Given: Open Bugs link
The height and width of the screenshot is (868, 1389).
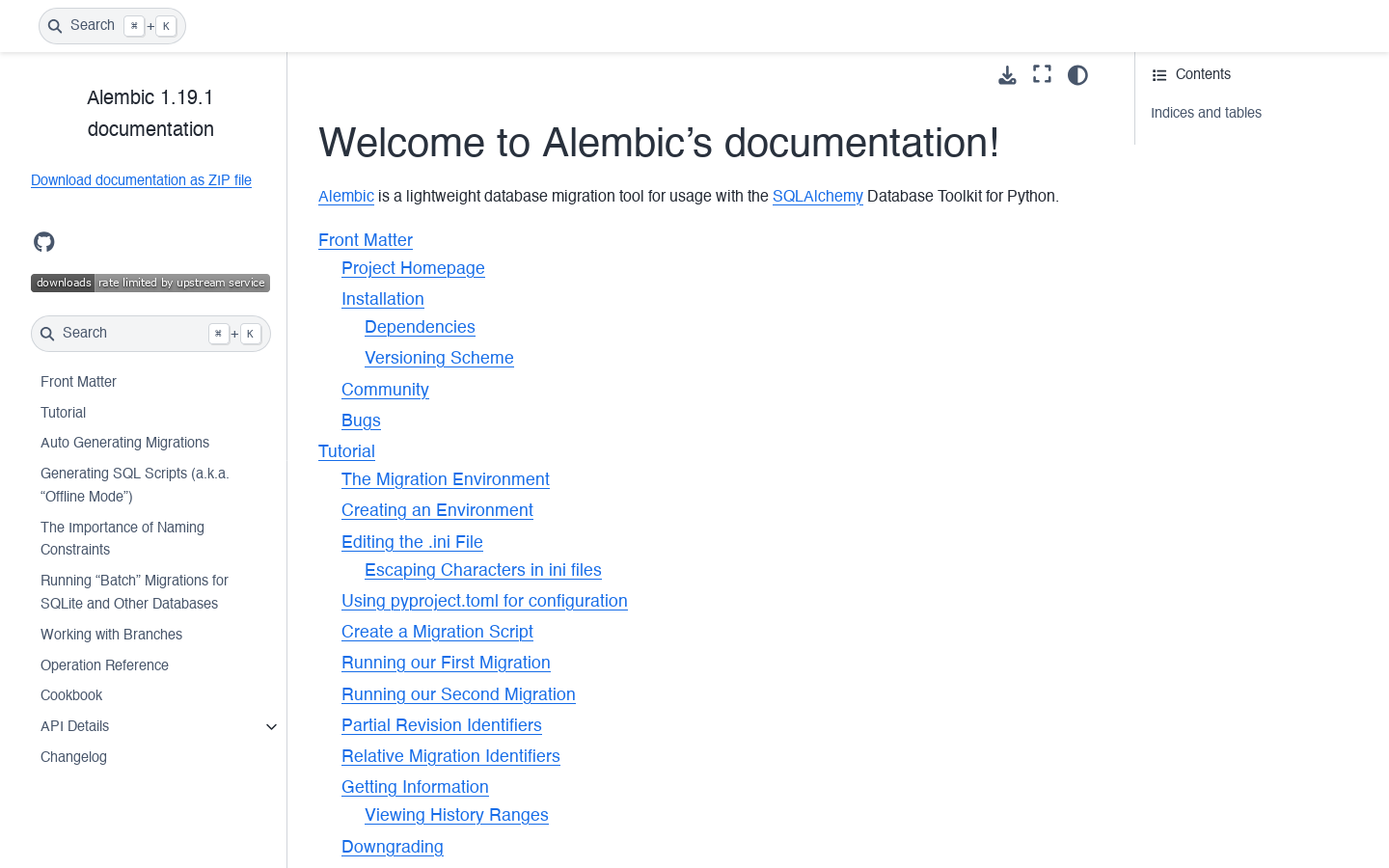Looking at the screenshot, I should 361,420.
